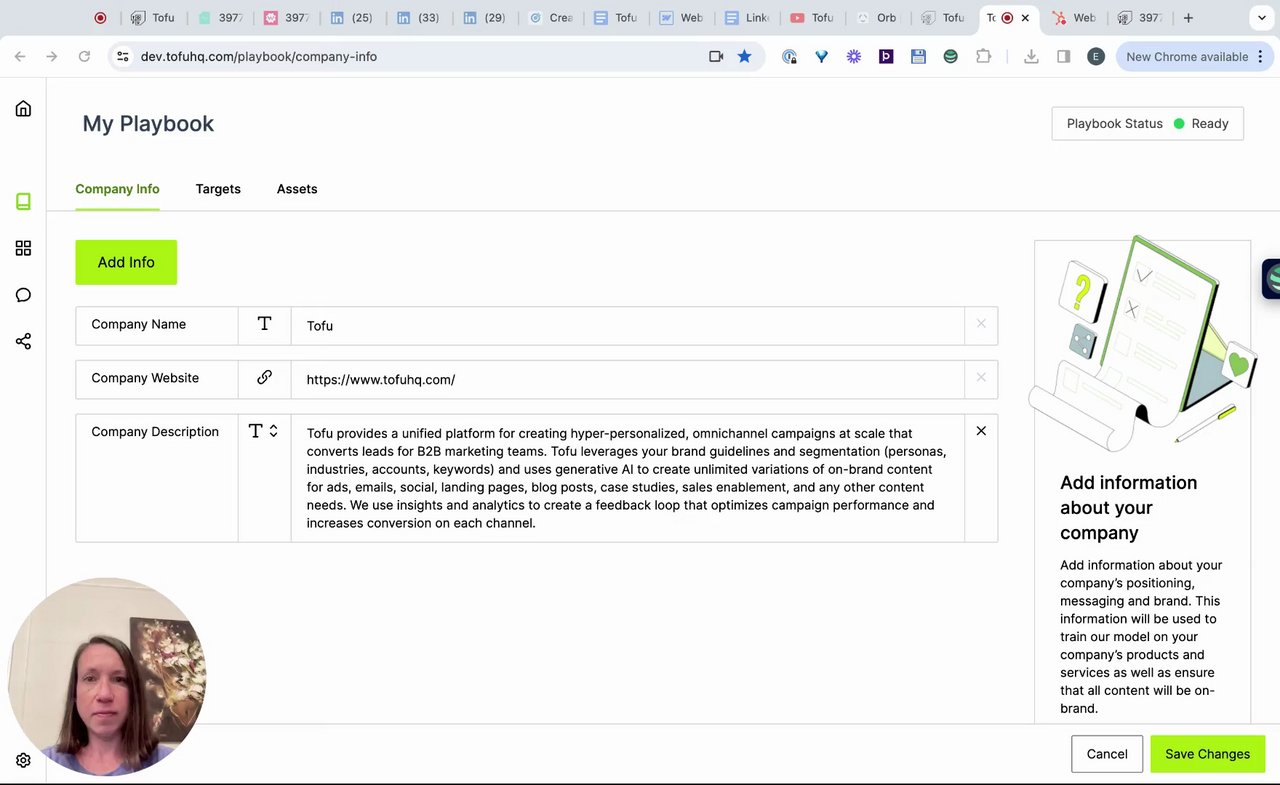Click the text type icon for Company Name
Viewport: 1280px width, 785px height.
click(264, 324)
